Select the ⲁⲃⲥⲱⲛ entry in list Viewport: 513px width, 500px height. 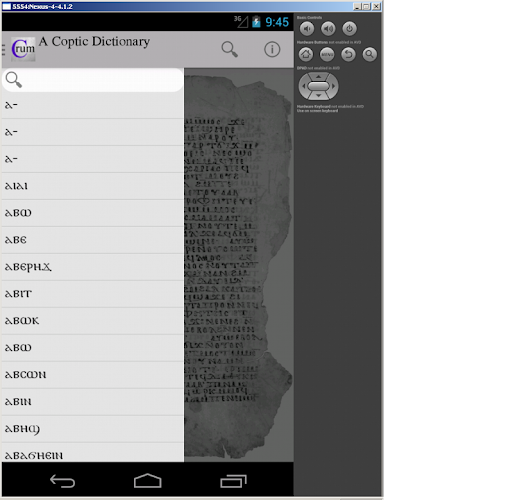point(93,375)
